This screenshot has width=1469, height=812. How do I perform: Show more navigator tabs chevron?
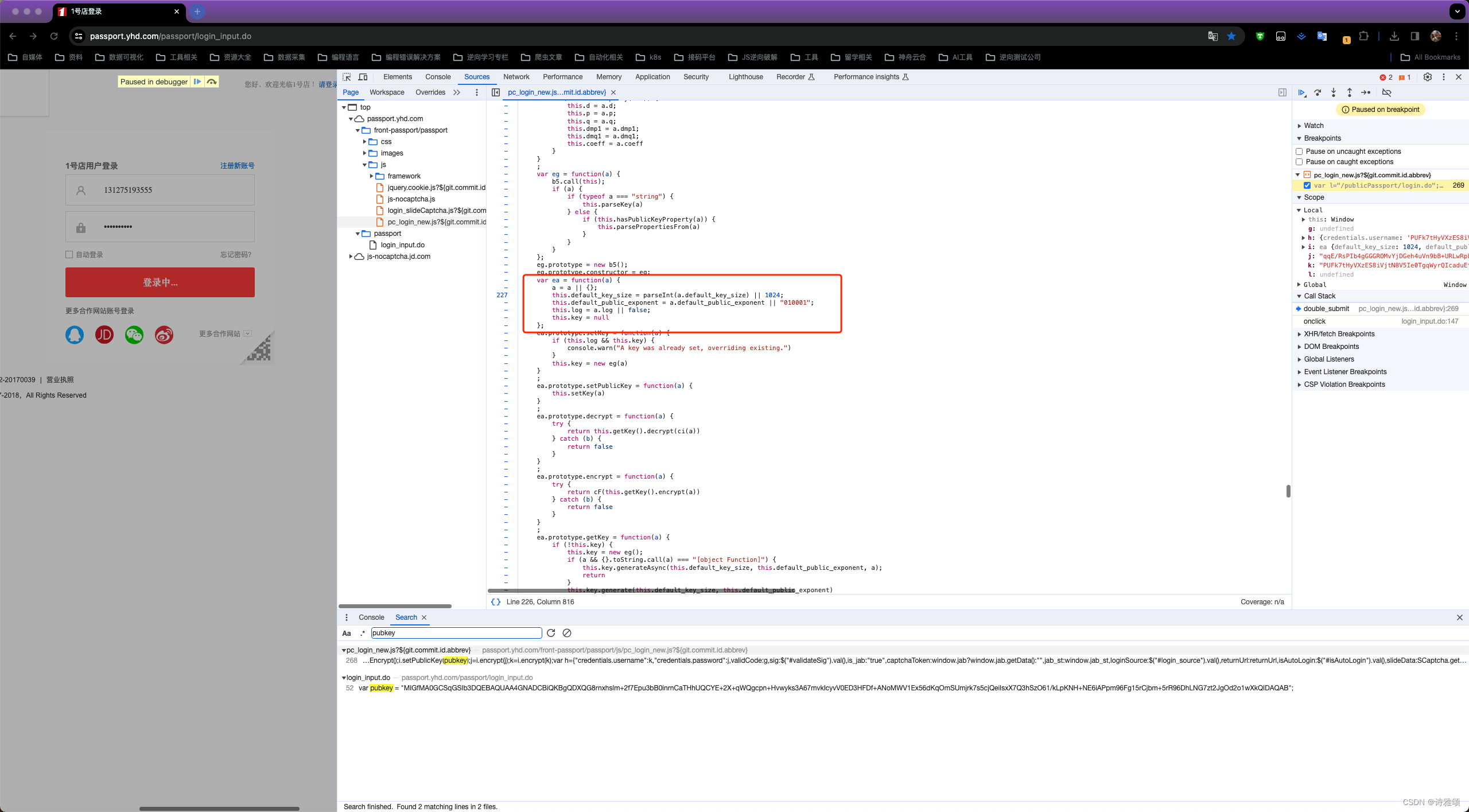457,92
